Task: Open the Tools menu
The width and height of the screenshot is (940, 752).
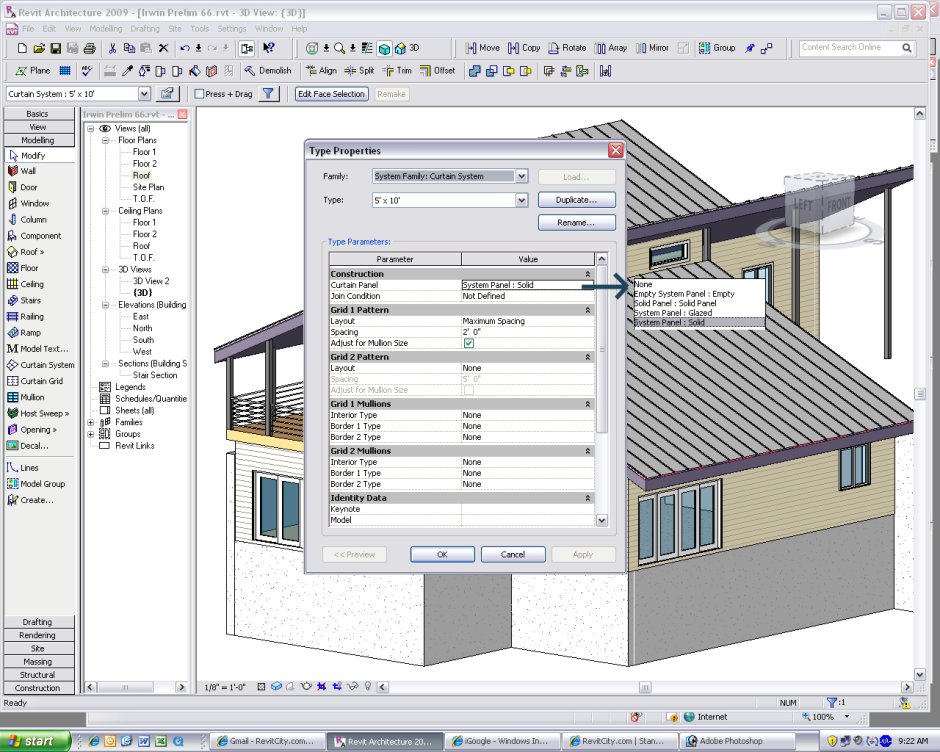Action: [200, 29]
